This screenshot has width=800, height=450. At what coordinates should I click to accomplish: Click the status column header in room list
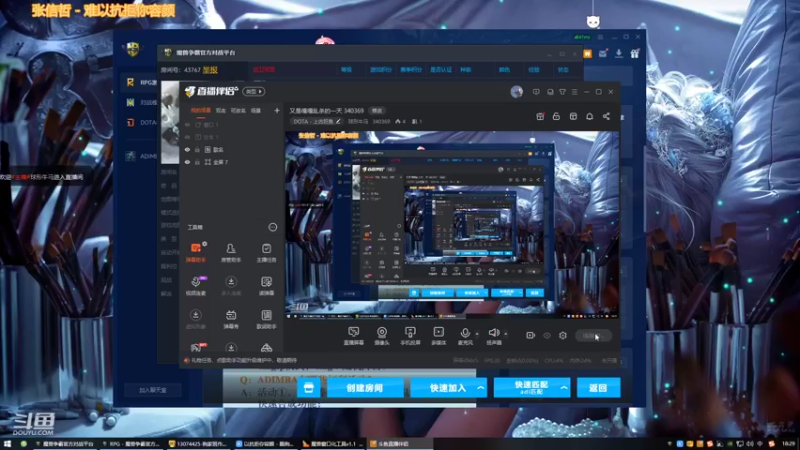563,70
